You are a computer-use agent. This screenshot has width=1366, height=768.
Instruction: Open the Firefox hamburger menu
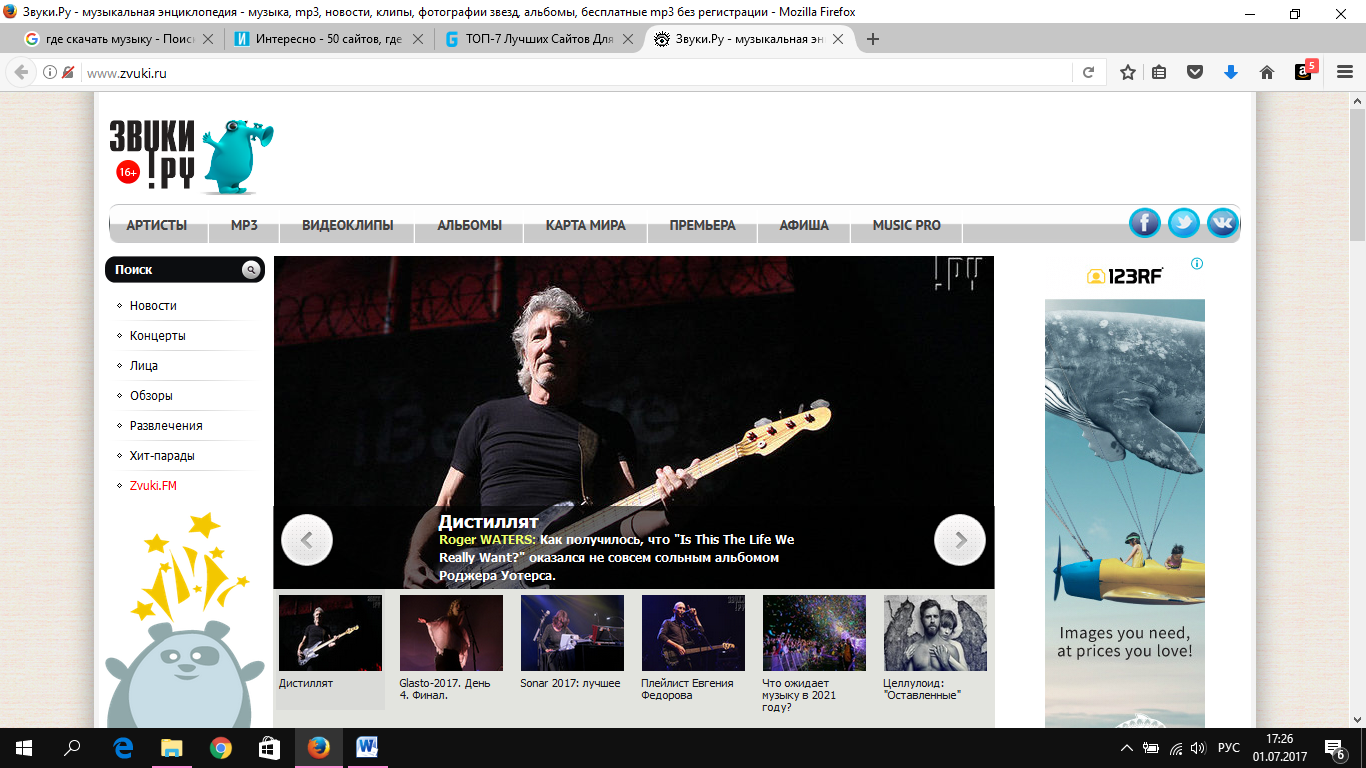pos(1343,72)
